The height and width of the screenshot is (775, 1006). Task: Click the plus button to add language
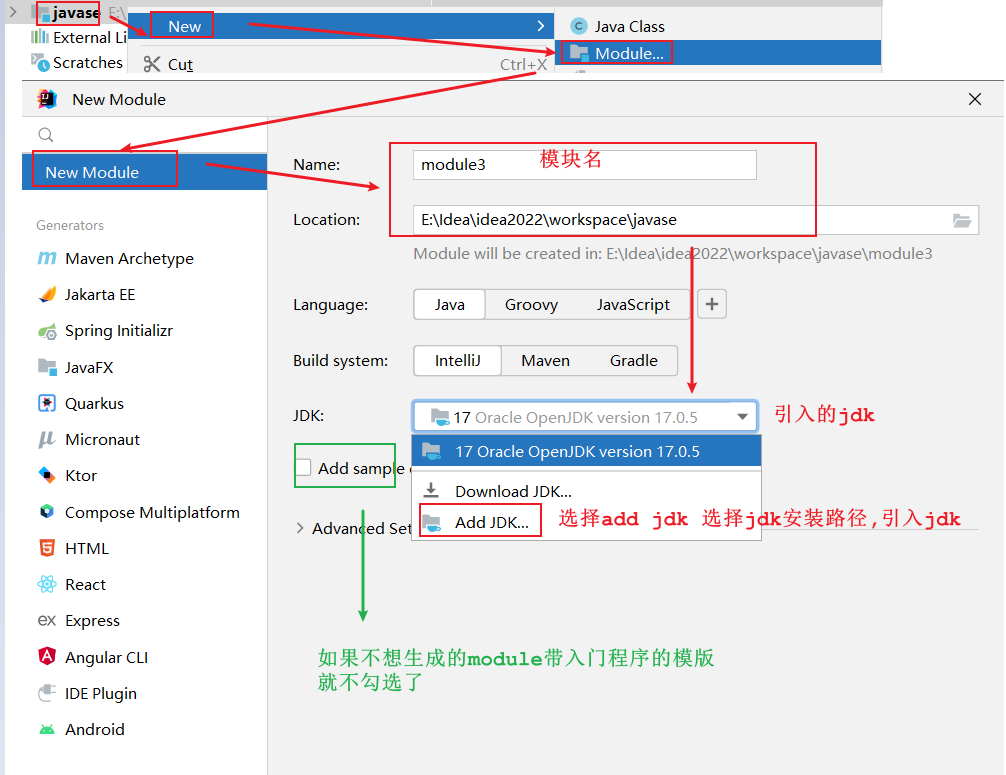(x=711, y=305)
